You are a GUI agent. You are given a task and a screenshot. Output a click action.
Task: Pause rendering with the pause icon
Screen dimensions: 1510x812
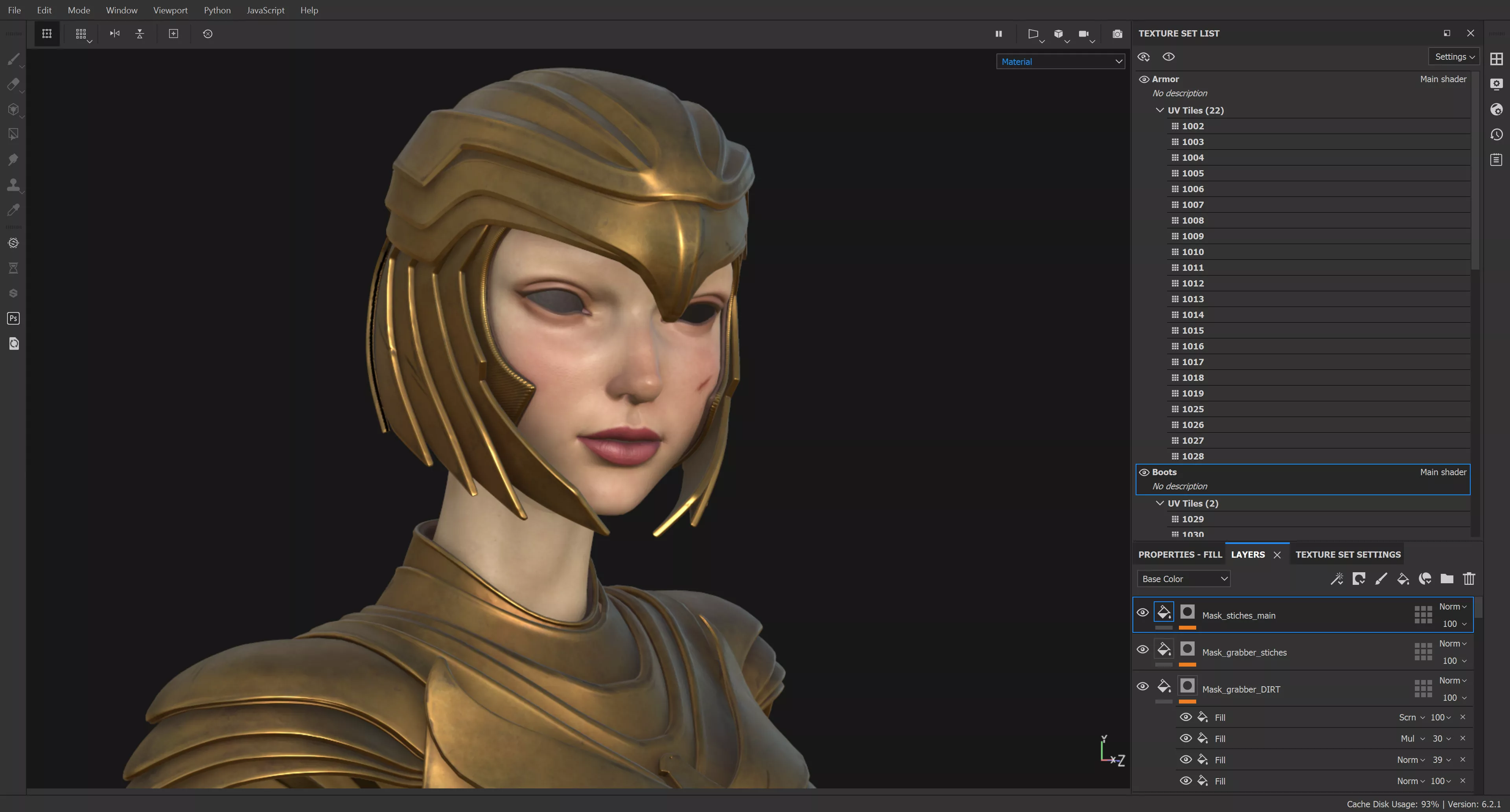coord(999,34)
